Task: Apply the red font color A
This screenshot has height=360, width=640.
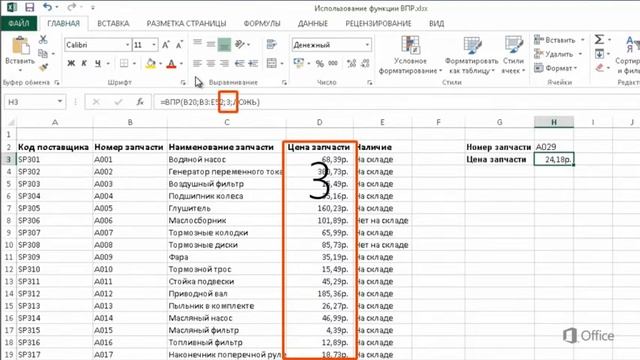Action: (171, 63)
